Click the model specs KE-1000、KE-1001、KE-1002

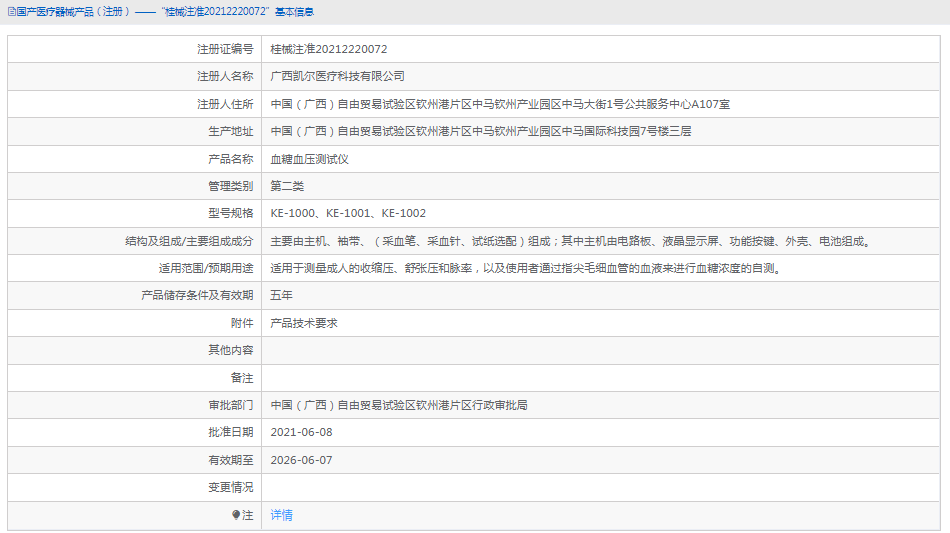(x=348, y=213)
